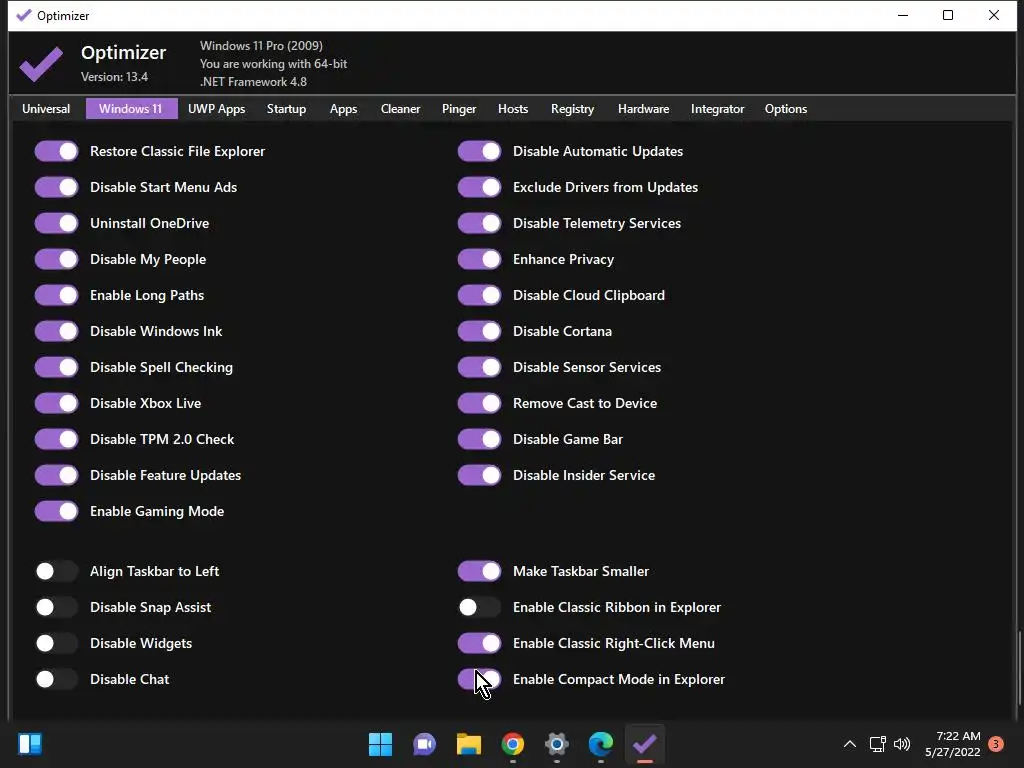The height and width of the screenshot is (768, 1024).
Task: Open the Registry tab
Action: pos(572,109)
